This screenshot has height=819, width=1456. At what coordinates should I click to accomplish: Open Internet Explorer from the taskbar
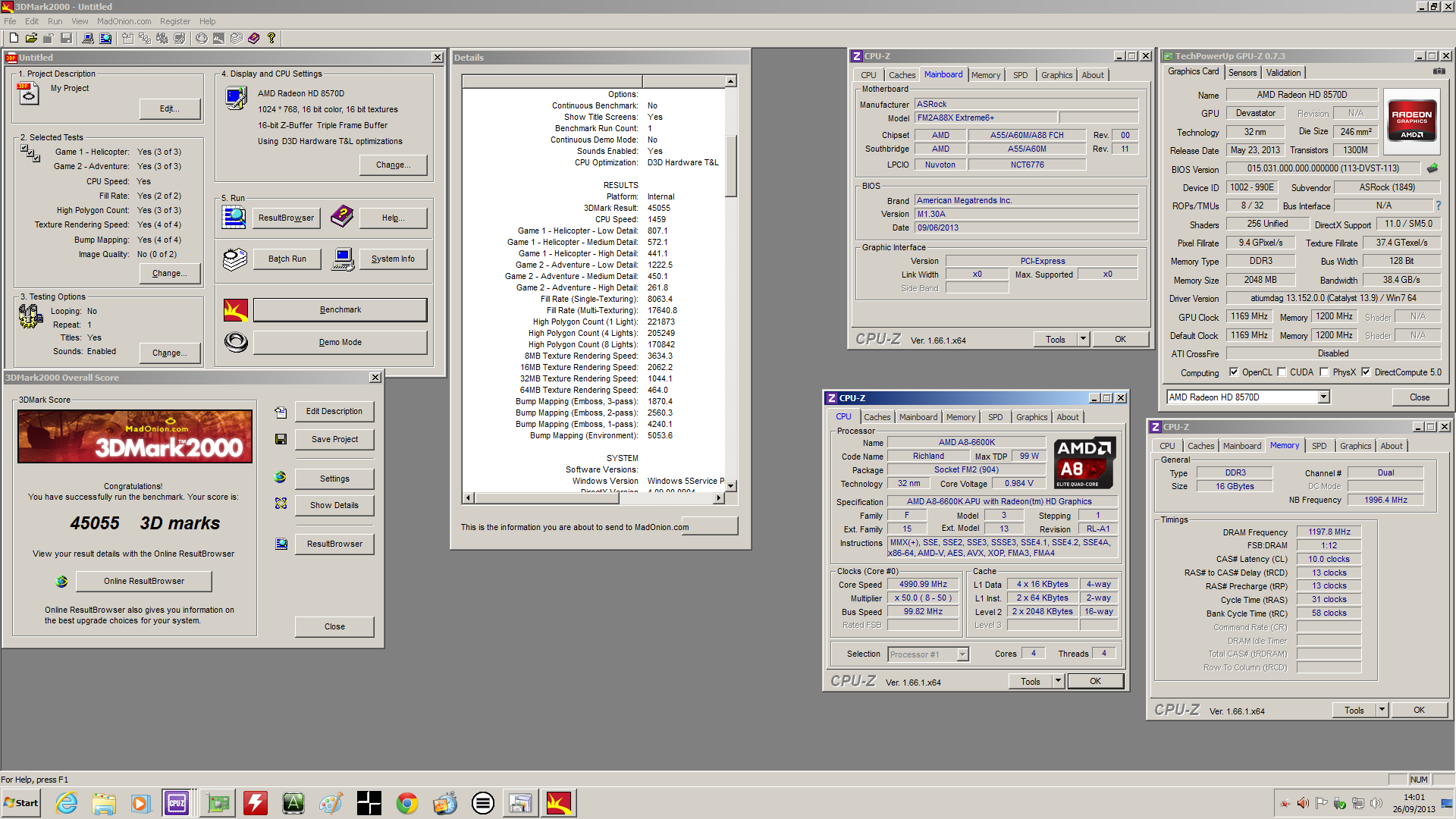[x=67, y=803]
